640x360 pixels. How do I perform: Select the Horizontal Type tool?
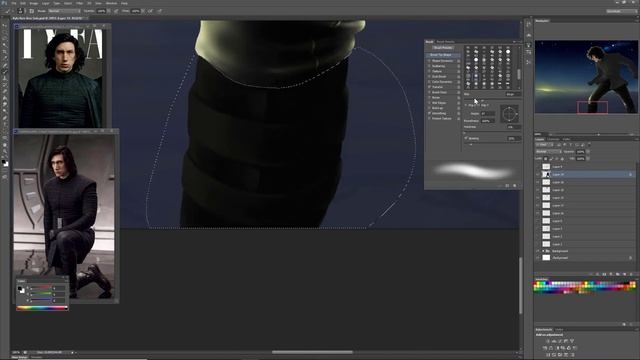point(5,124)
